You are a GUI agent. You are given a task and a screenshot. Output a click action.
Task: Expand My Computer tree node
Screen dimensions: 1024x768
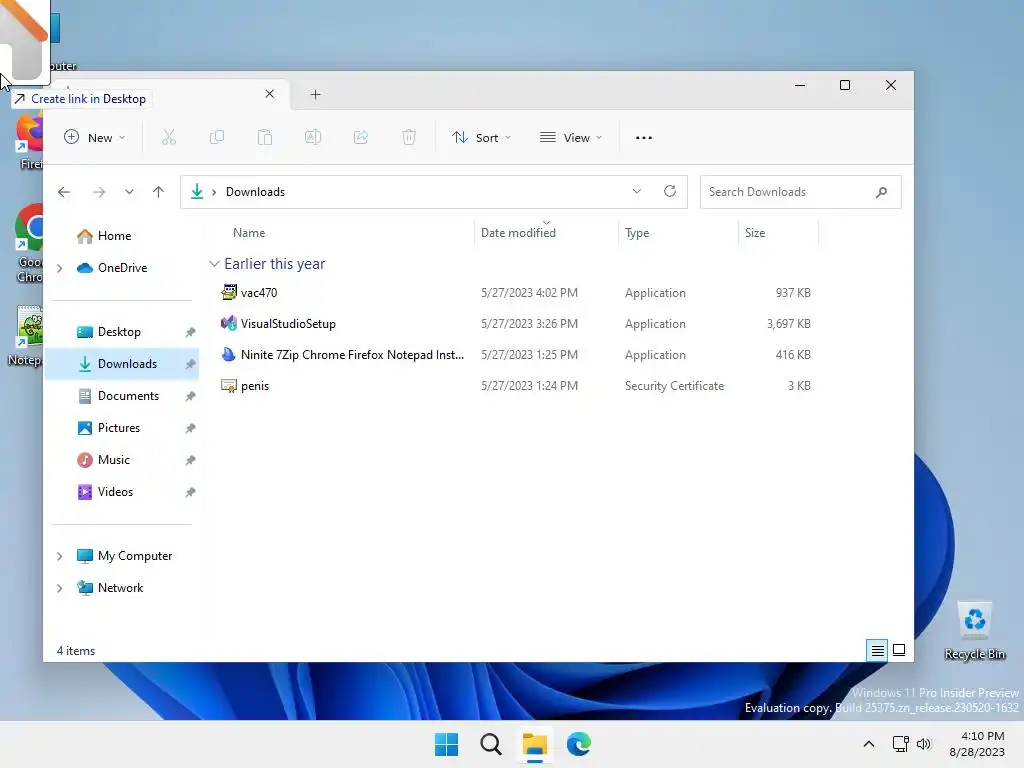click(59, 556)
